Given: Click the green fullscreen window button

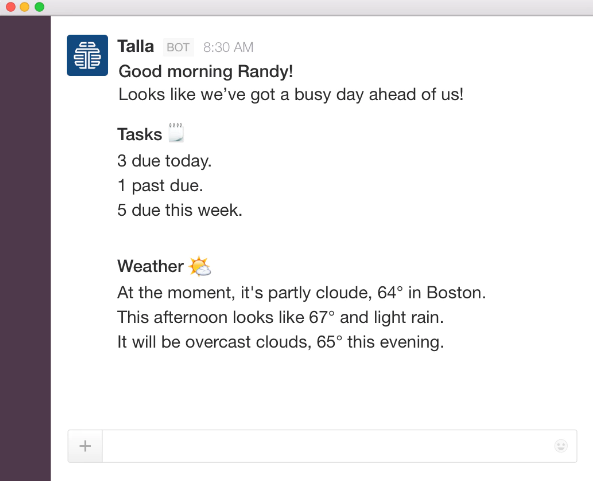Looking at the screenshot, I should coord(39,7).
